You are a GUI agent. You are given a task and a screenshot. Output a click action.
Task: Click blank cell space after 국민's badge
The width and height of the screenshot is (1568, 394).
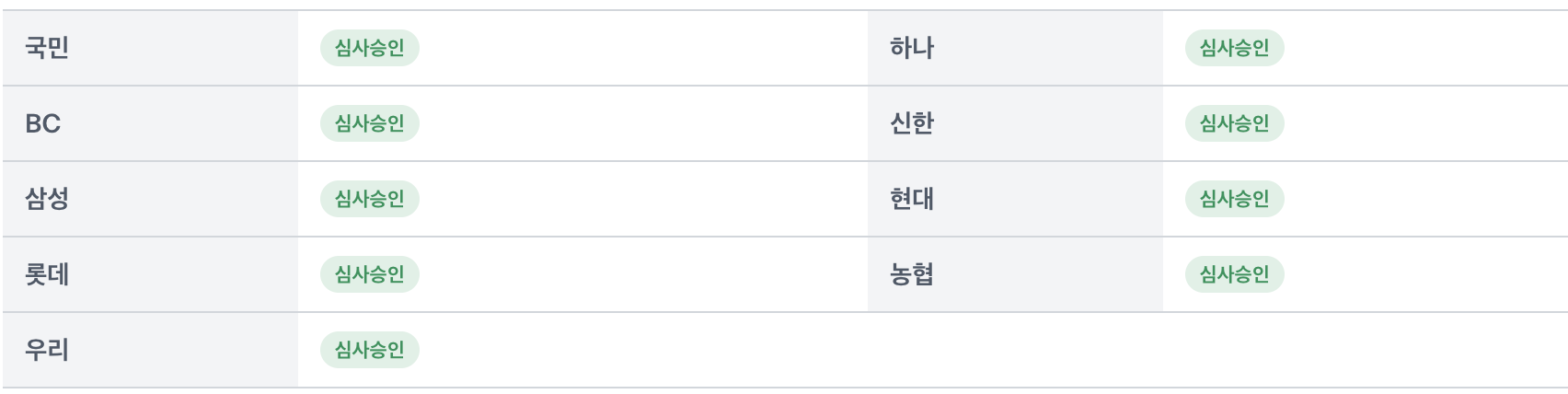[x=644, y=48]
